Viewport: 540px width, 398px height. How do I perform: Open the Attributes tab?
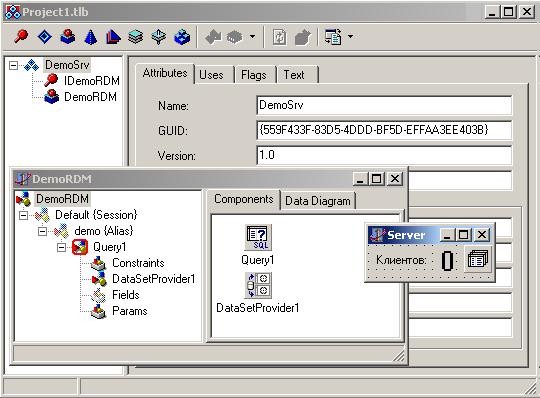pyautogui.click(x=165, y=73)
